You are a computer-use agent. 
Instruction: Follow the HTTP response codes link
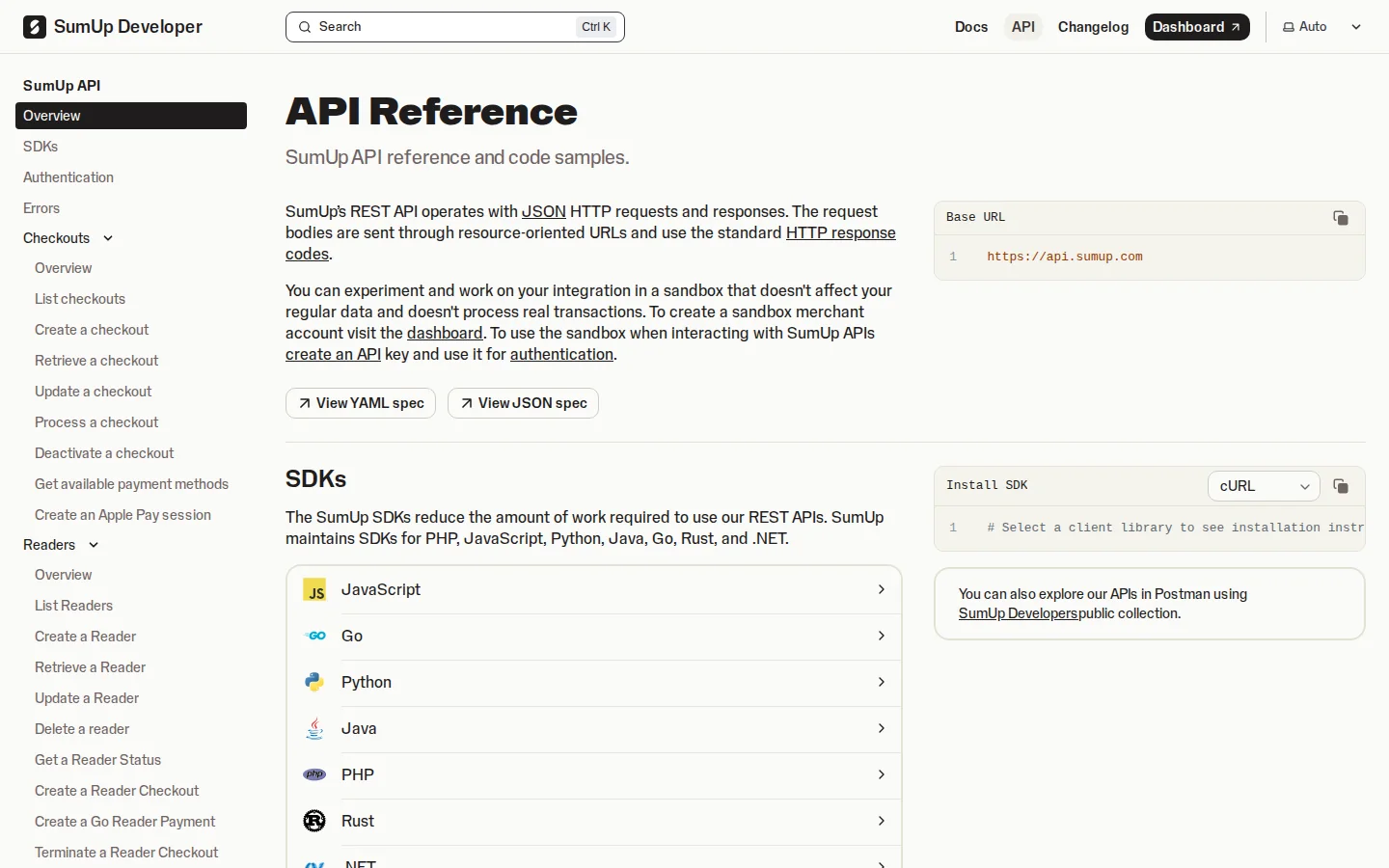pos(841,232)
